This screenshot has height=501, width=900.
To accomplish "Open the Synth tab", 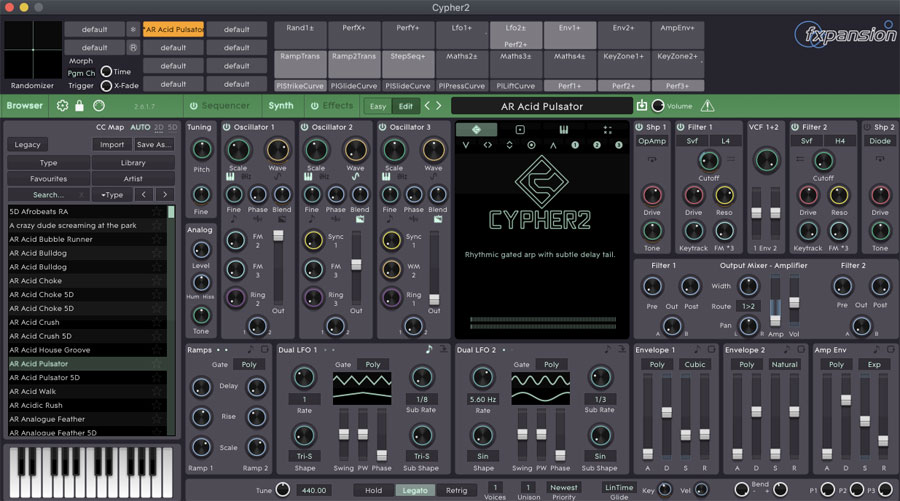I will coord(281,106).
